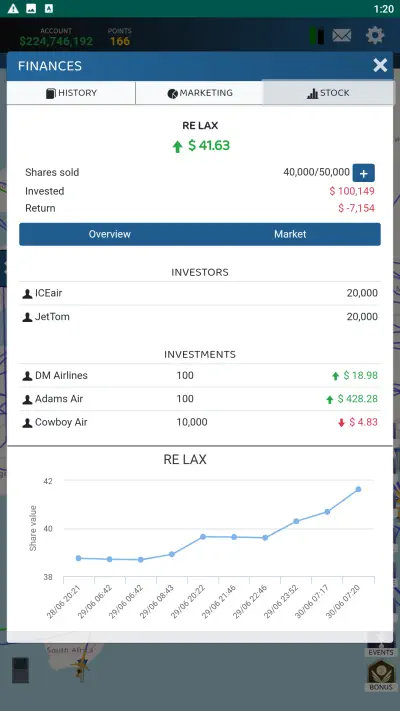This screenshot has height=711, width=400.
Task: Tap the ICEair investor person icon
Action: coord(27,293)
